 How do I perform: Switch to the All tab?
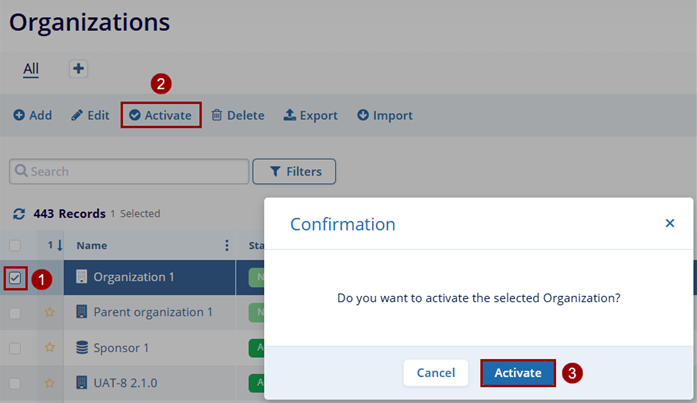pos(31,68)
